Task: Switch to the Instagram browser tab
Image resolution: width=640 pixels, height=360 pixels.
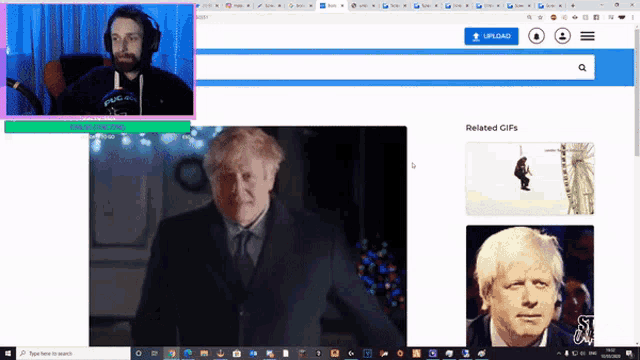Action: (x=238, y=6)
